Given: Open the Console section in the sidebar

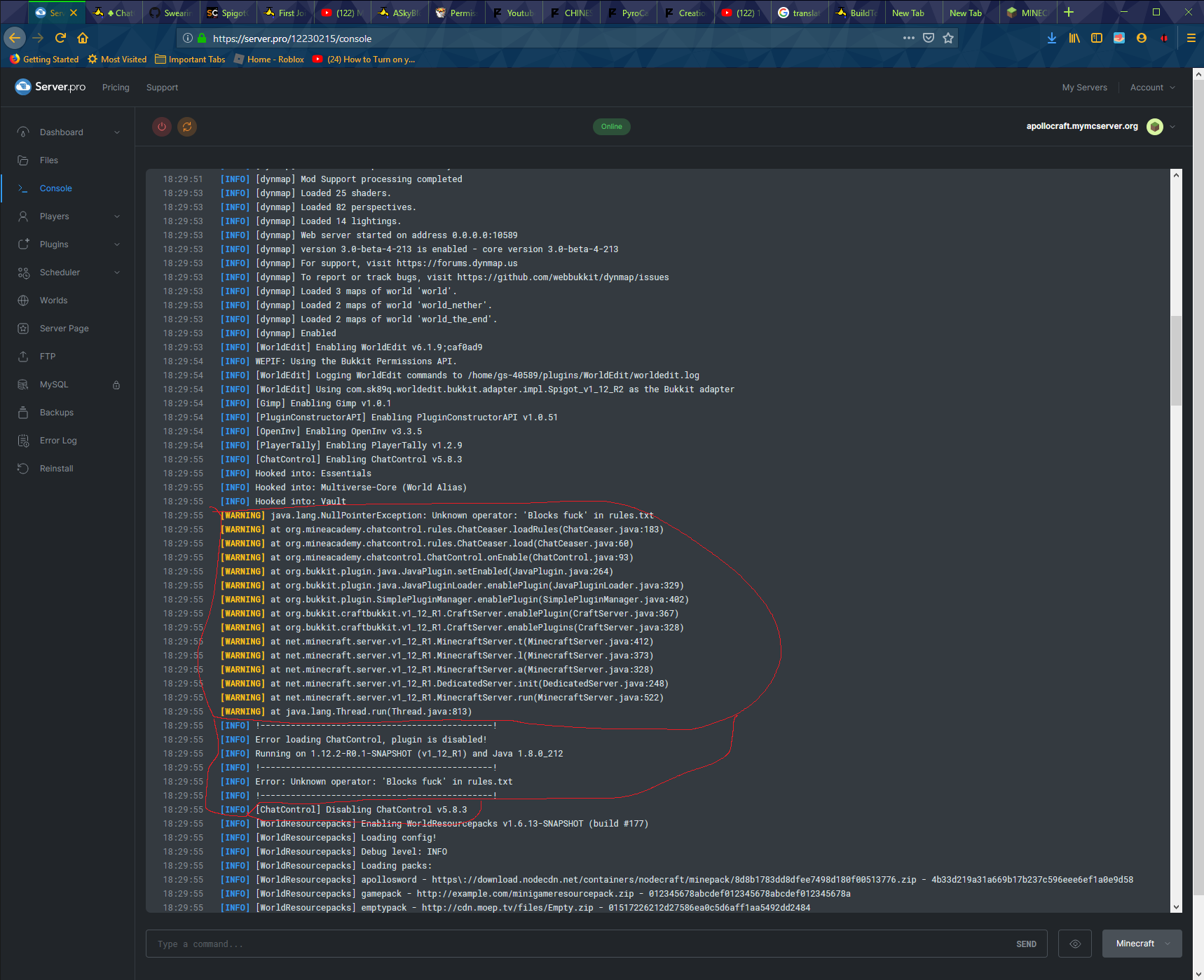Looking at the screenshot, I should pos(55,188).
